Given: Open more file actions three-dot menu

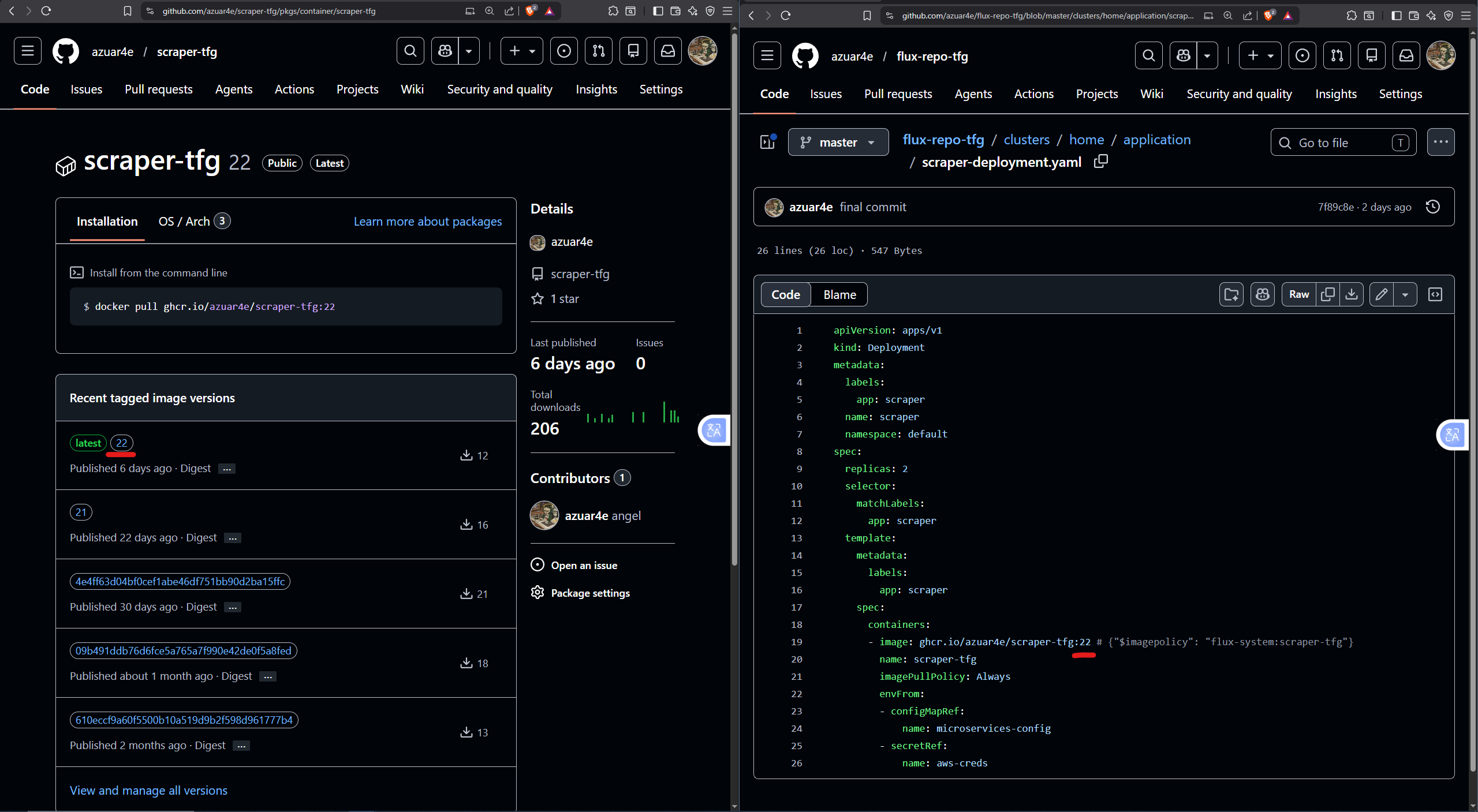Looking at the screenshot, I should coord(1441,142).
